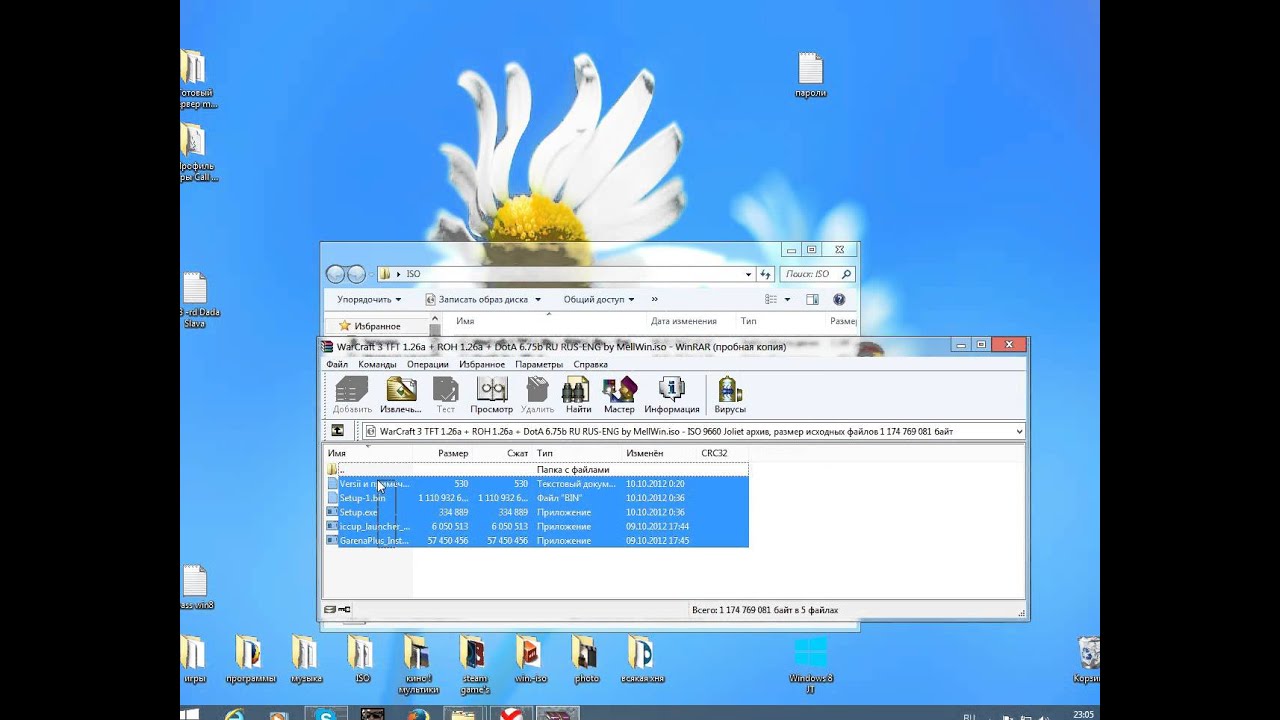Click the help icon in ISO Explorer window

point(839,299)
